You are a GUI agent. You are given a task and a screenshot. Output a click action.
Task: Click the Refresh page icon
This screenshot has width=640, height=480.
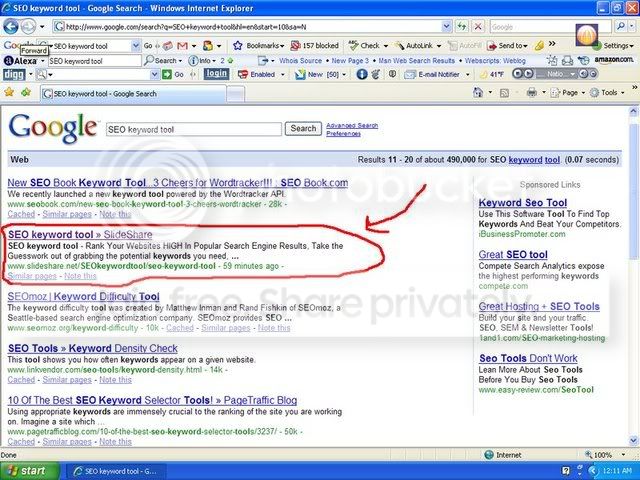coord(462,27)
